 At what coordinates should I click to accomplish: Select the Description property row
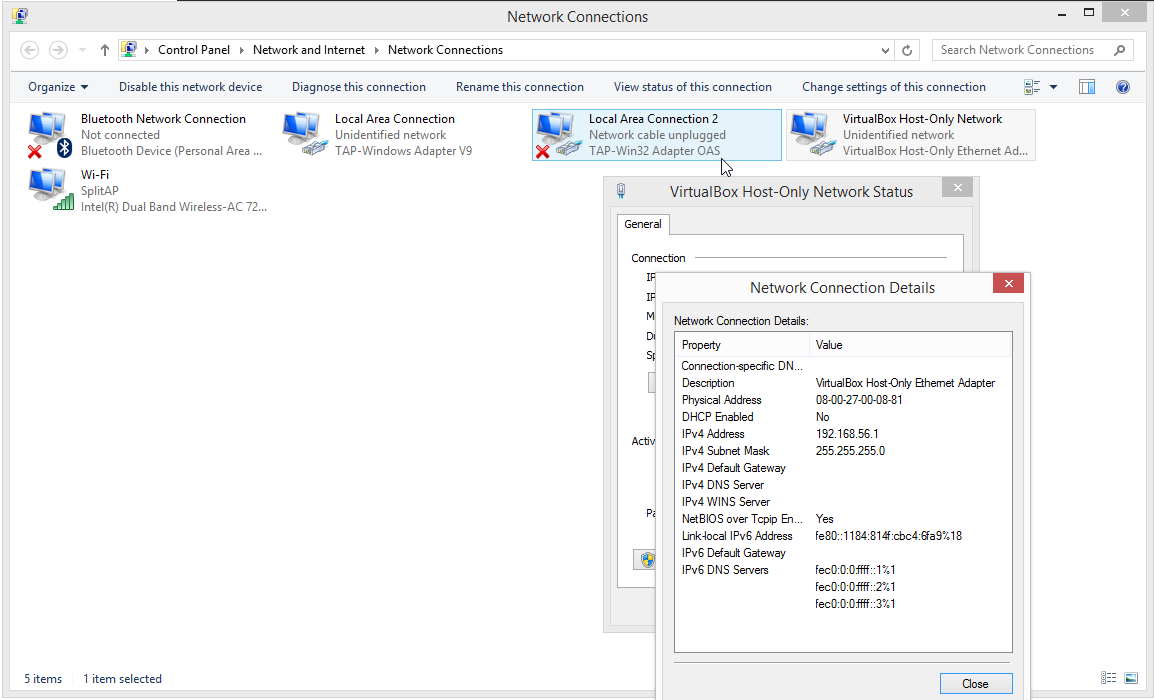(x=843, y=383)
